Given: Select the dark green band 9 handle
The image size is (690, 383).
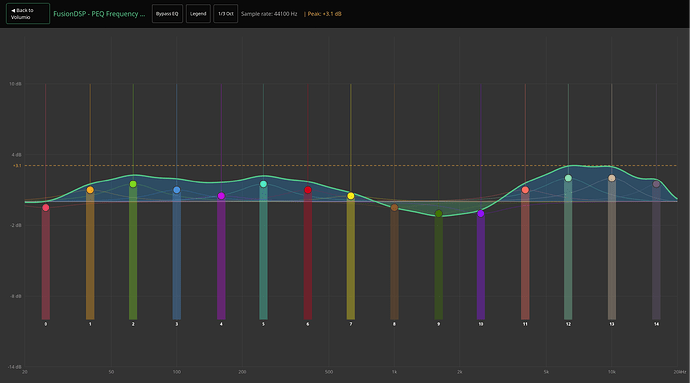Looking at the screenshot, I should 439,214.
